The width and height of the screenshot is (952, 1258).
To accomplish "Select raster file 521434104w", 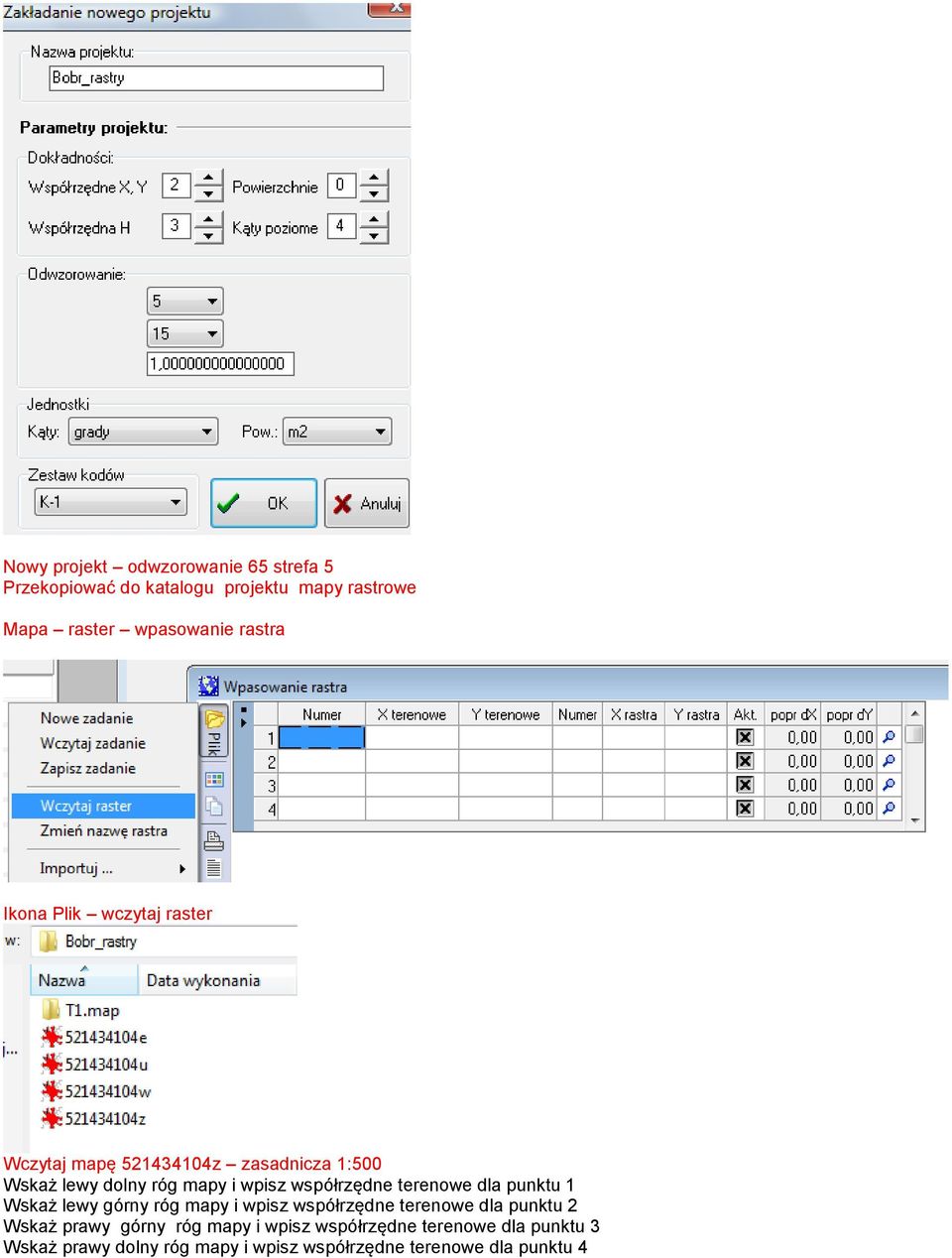I will (97, 1091).
